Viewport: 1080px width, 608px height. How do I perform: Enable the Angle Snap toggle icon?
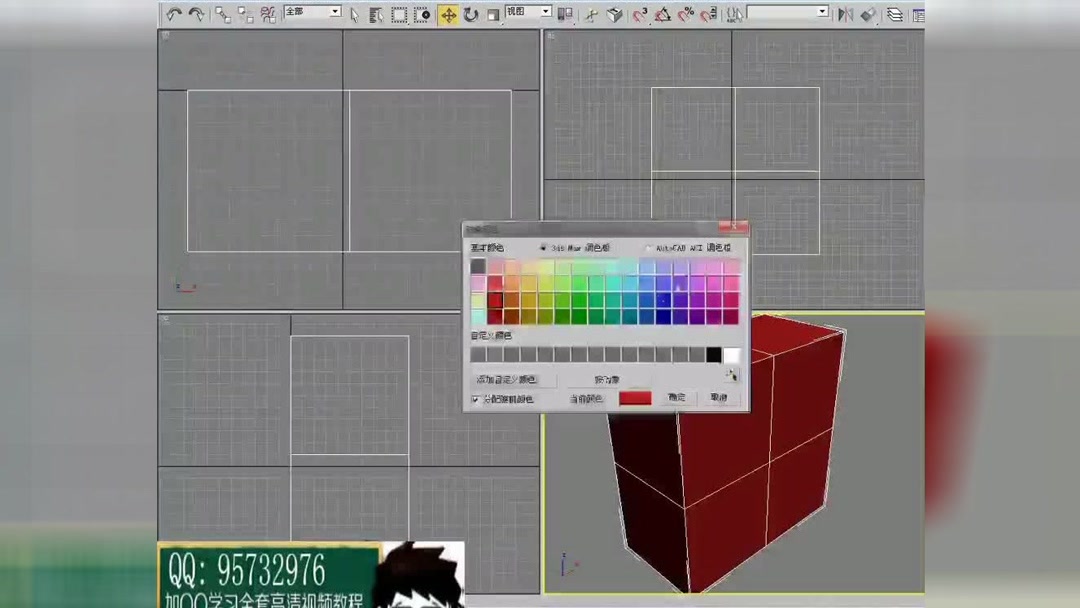[x=665, y=14]
